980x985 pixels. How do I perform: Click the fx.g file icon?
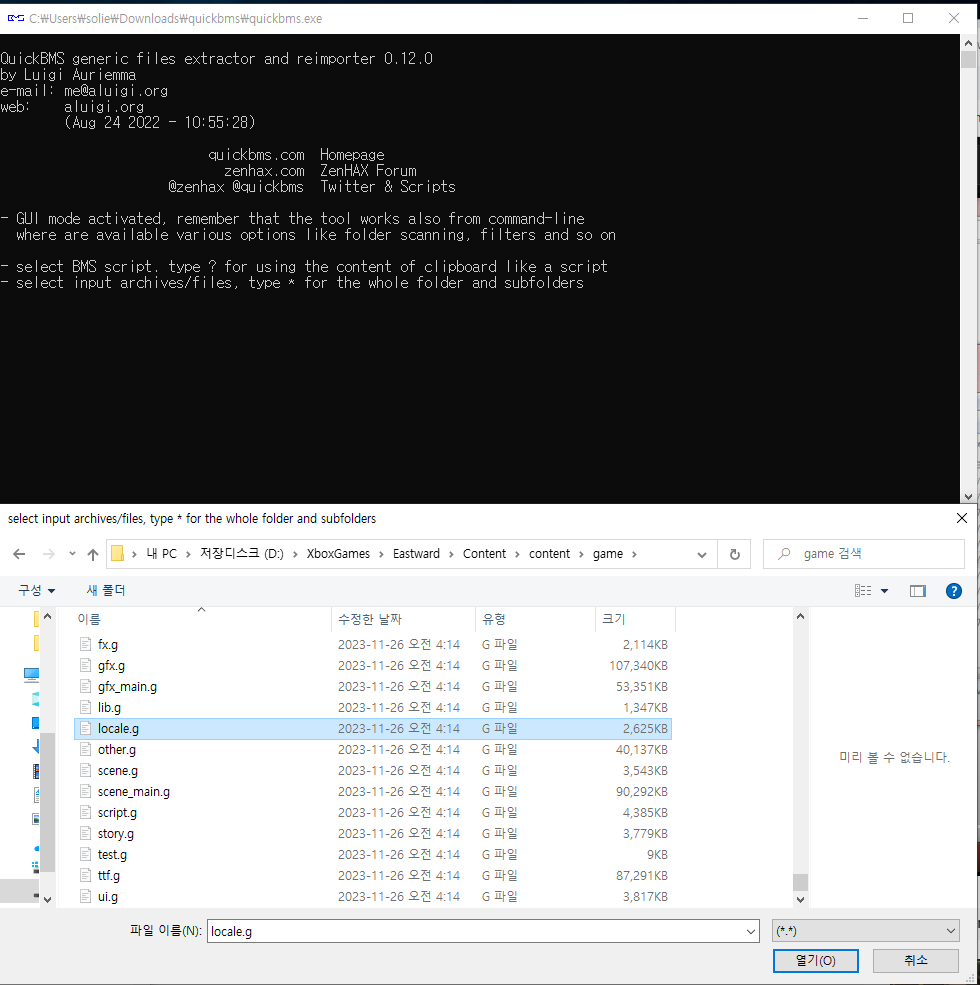coord(85,645)
